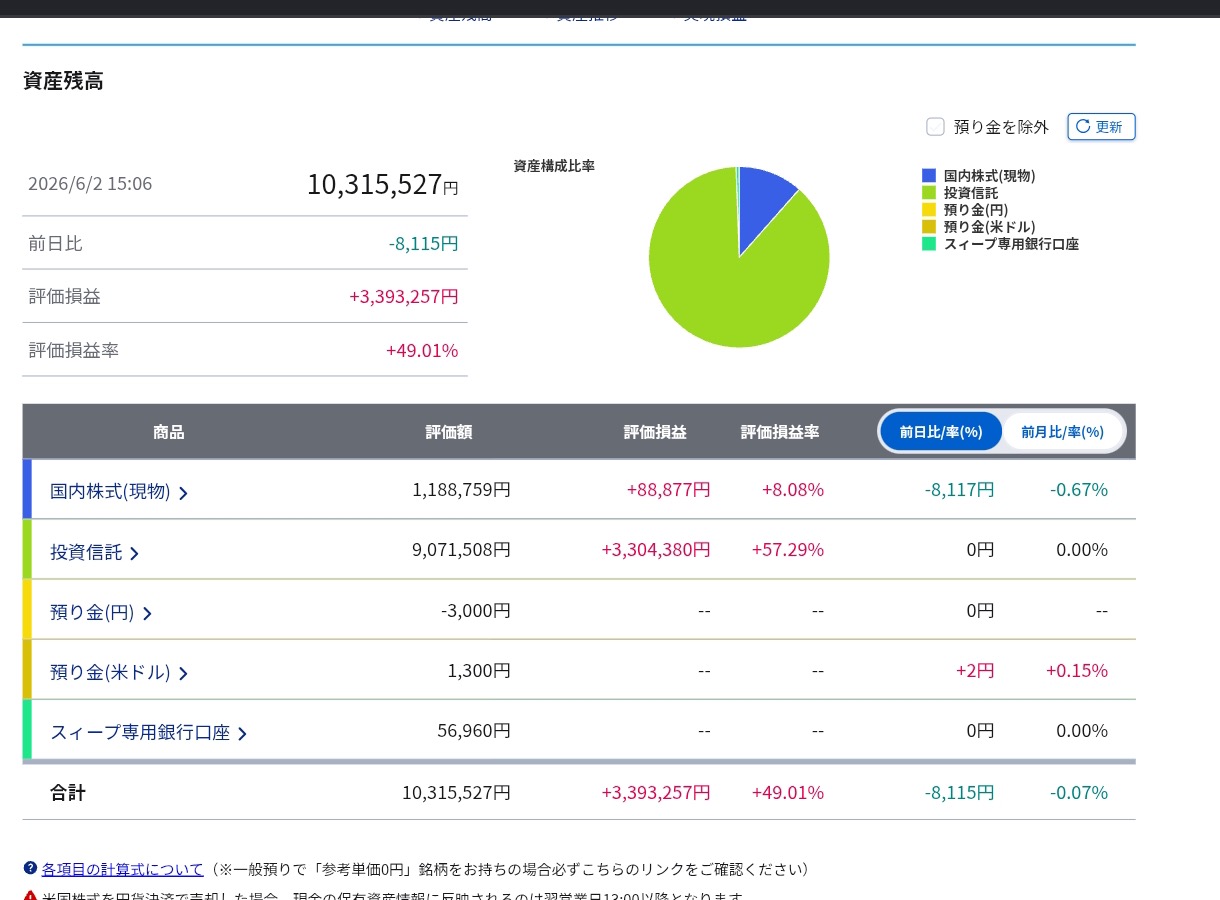Click the date 2026/6/2 15:06

click(x=90, y=184)
